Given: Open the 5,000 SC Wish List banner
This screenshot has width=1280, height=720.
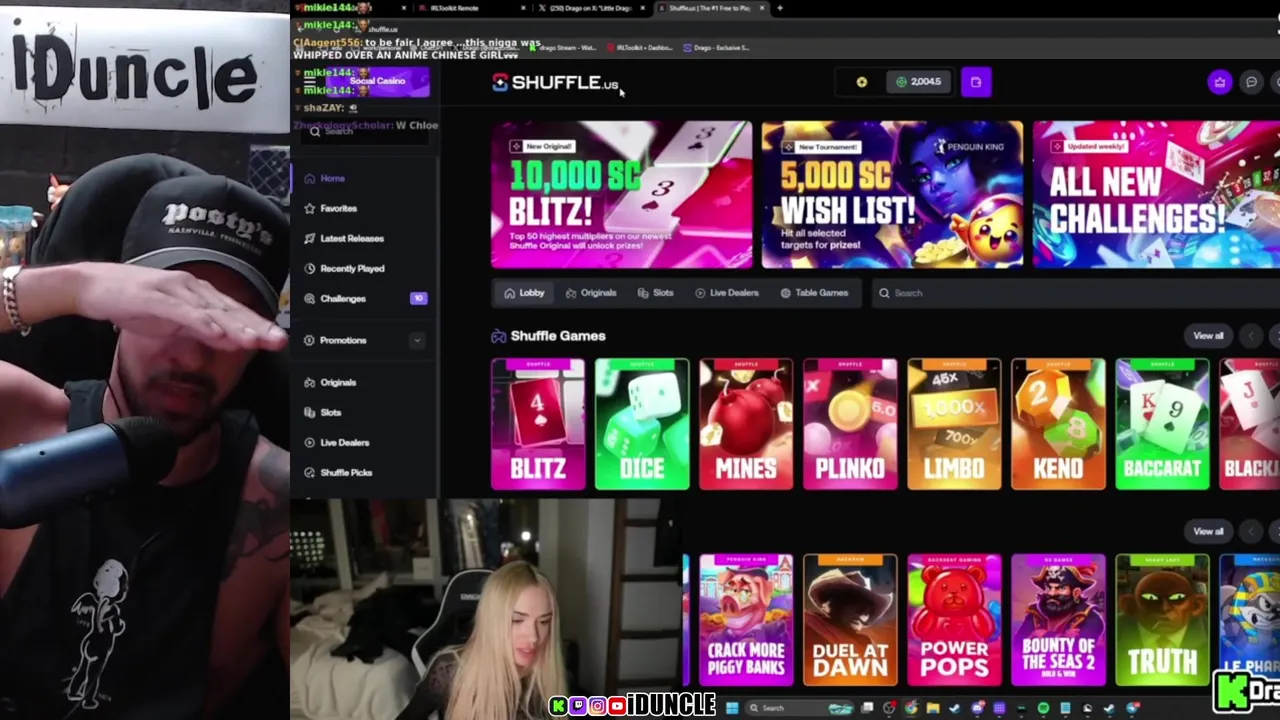Looking at the screenshot, I should pos(892,195).
